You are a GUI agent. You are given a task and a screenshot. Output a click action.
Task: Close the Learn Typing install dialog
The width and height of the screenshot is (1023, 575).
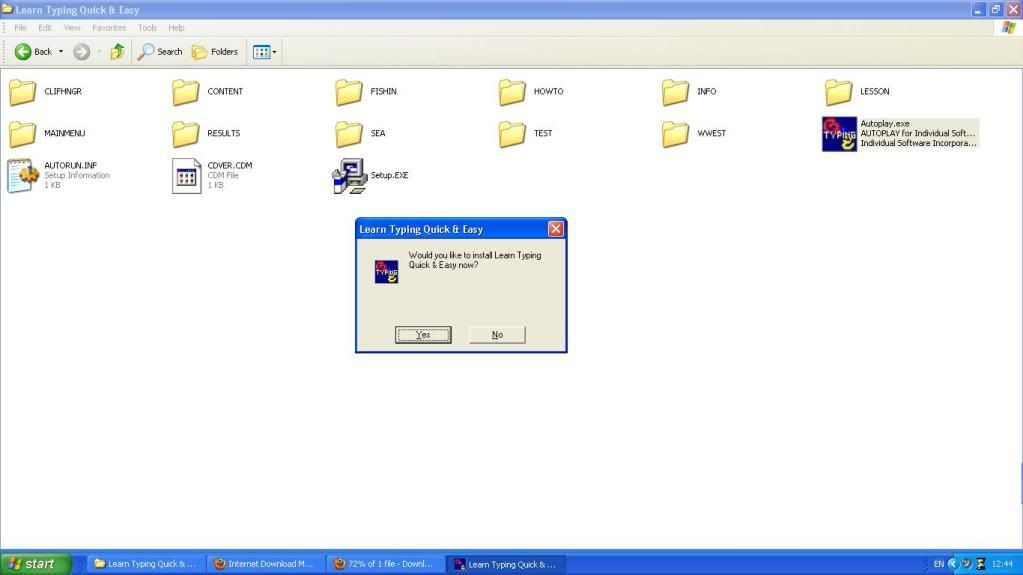click(x=555, y=228)
